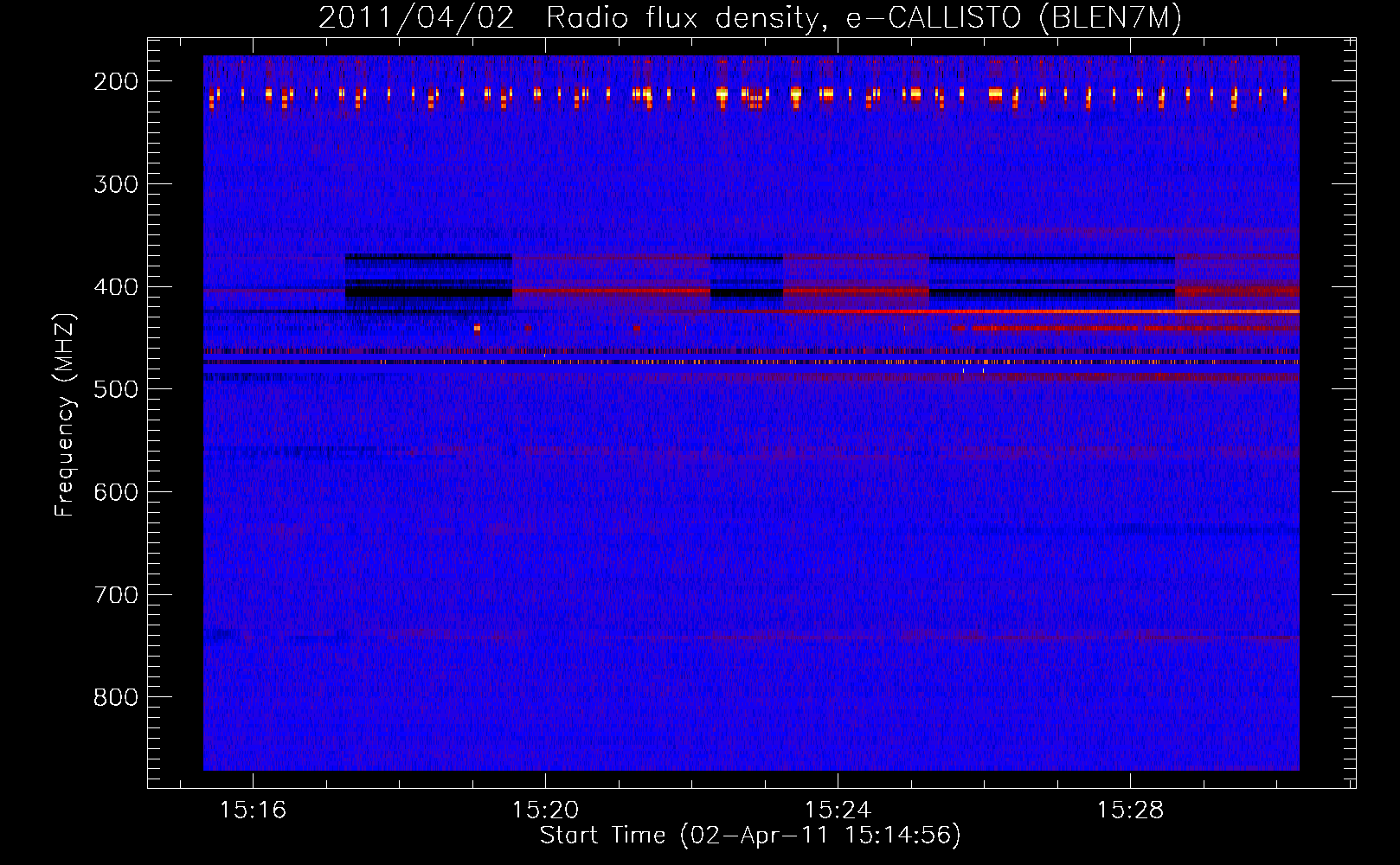Click the 600 frequency tick label
This screenshot has width=1400, height=865.
[x=116, y=492]
